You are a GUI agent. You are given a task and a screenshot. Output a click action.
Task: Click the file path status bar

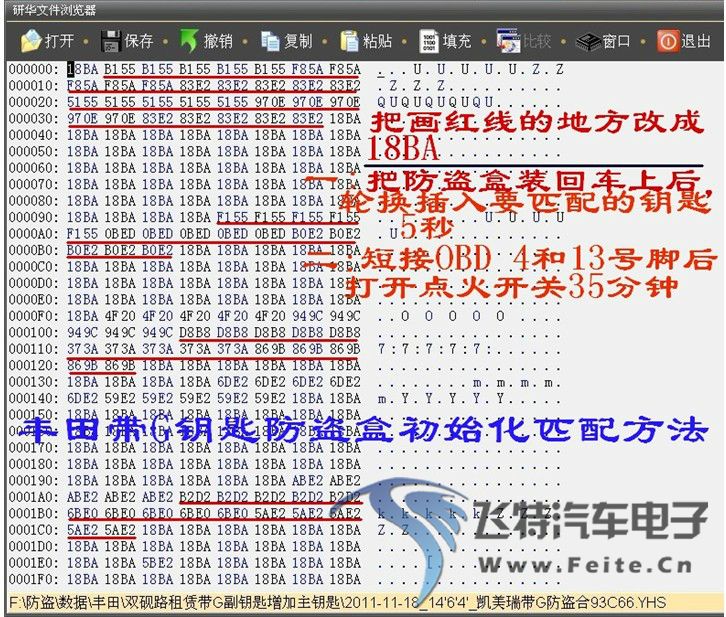point(363,603)
